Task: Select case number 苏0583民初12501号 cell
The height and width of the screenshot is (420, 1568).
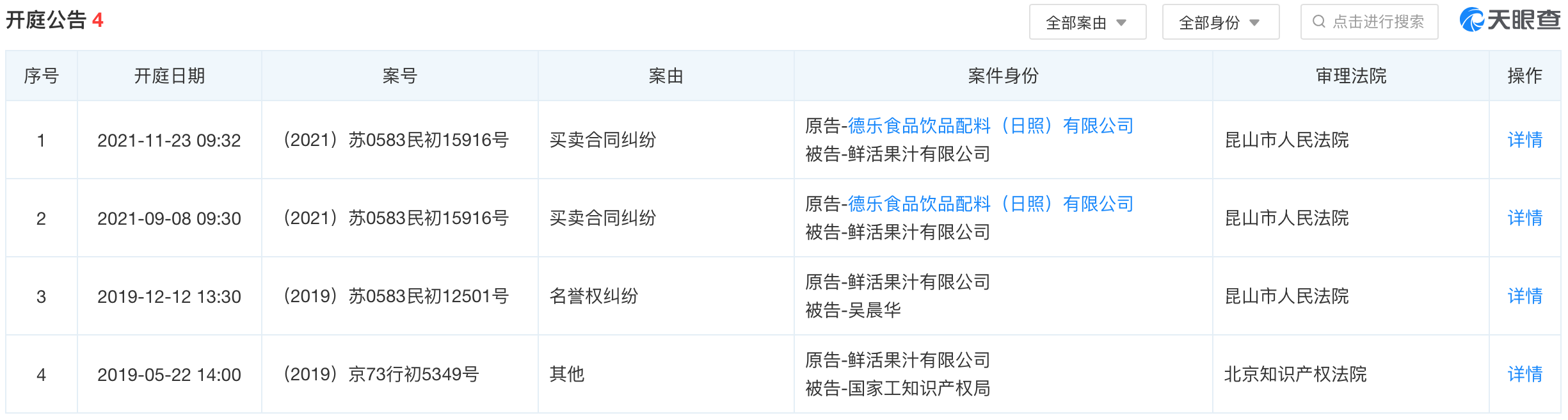Action: [396, 296]
